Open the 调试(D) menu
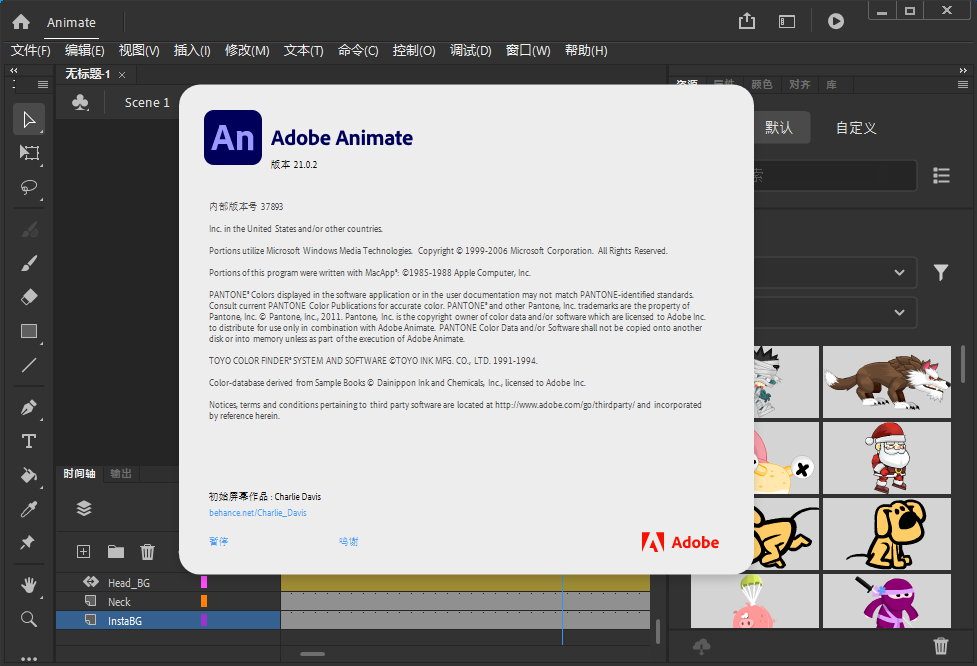This screenshot has height=666, width=977. pos(470,50)
